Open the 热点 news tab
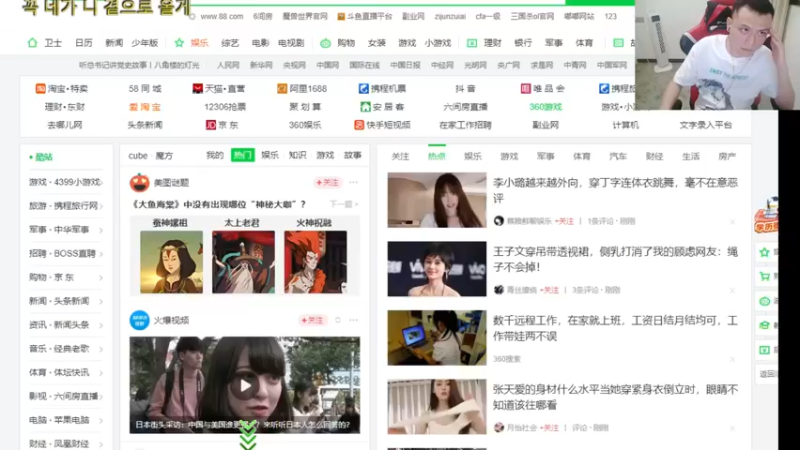The height and width of the screenshot is (450, 800). (437, 156)
